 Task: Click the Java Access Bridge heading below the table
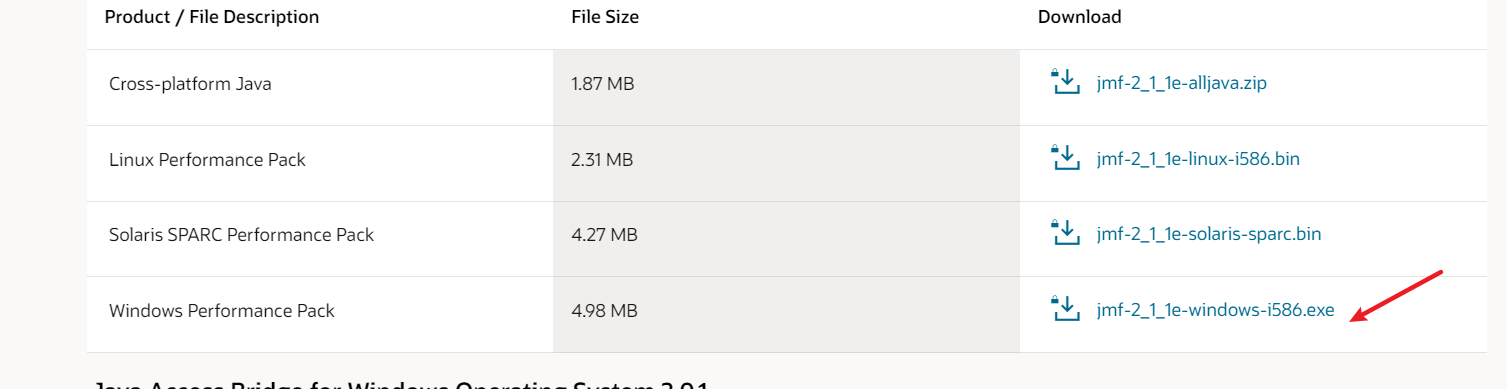pyautogui.click(x=400, y=383)
